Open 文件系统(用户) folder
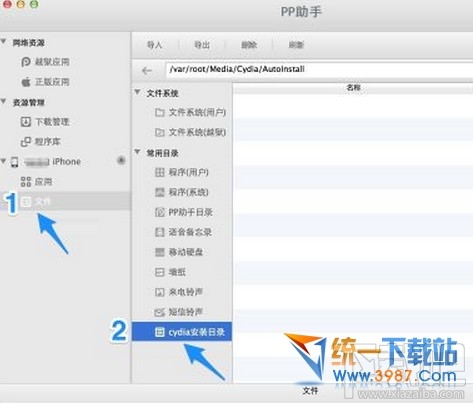 pyautogui.click(x=191, y=113)
